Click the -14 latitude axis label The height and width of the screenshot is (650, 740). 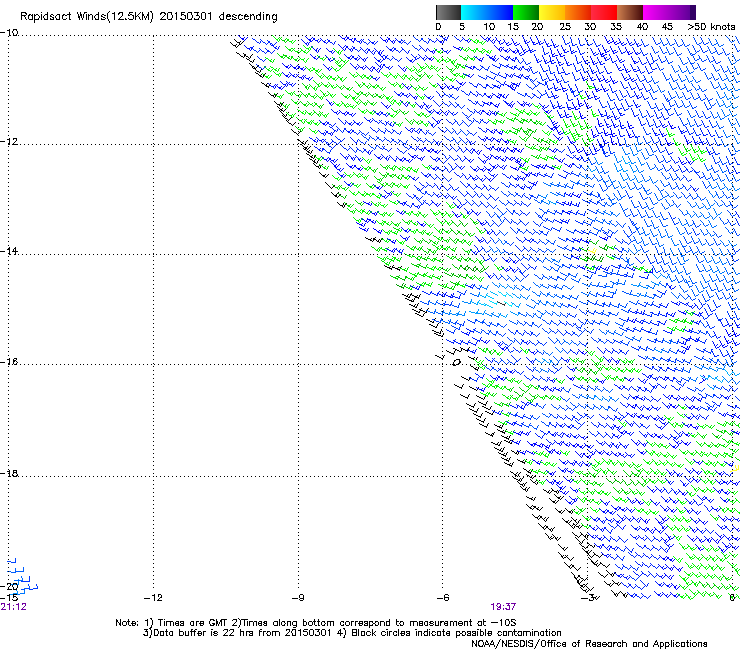tap(9, 251)
